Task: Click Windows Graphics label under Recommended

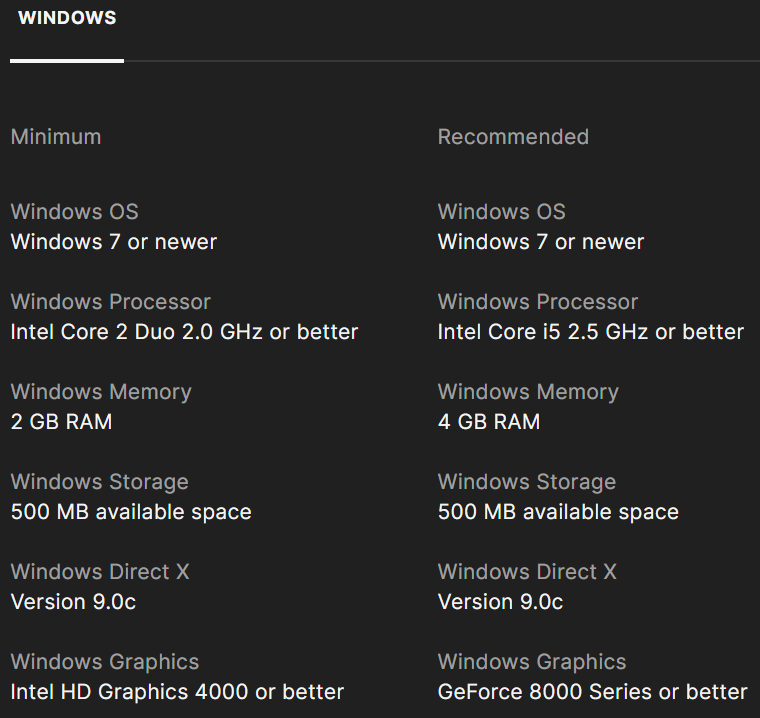Action: (532, 662)
